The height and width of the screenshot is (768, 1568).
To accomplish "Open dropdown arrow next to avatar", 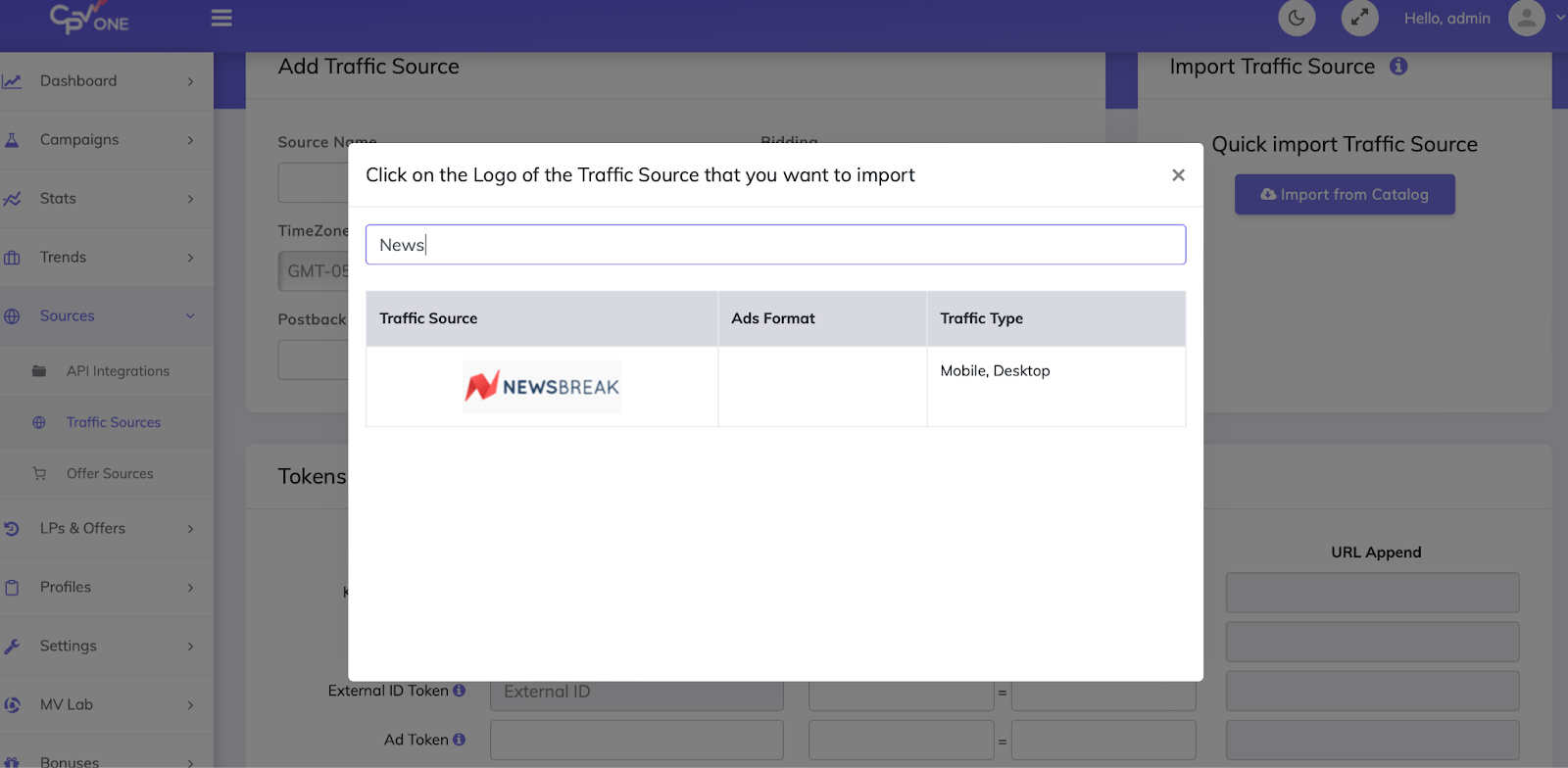I will pos(1560,18).
